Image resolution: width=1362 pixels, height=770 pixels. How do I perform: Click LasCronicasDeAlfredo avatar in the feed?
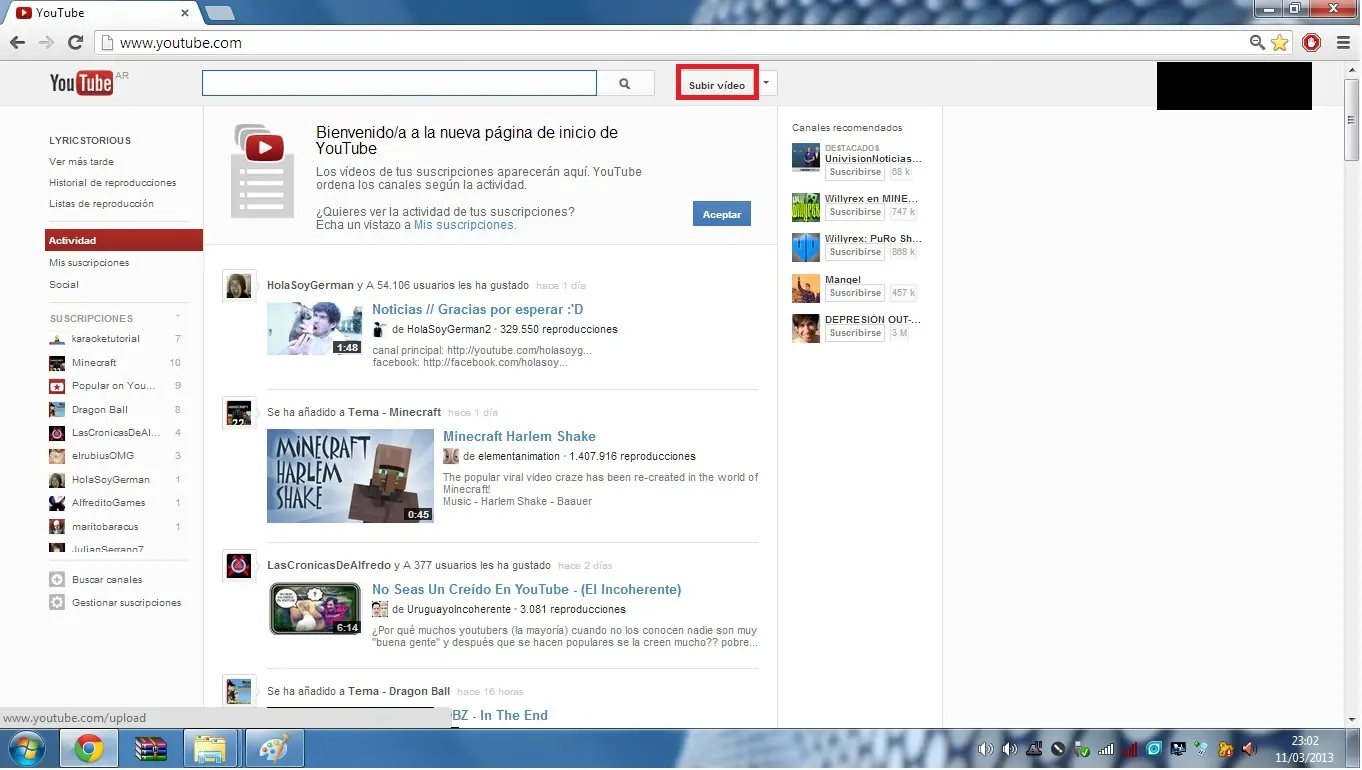[x=238, y=566]
